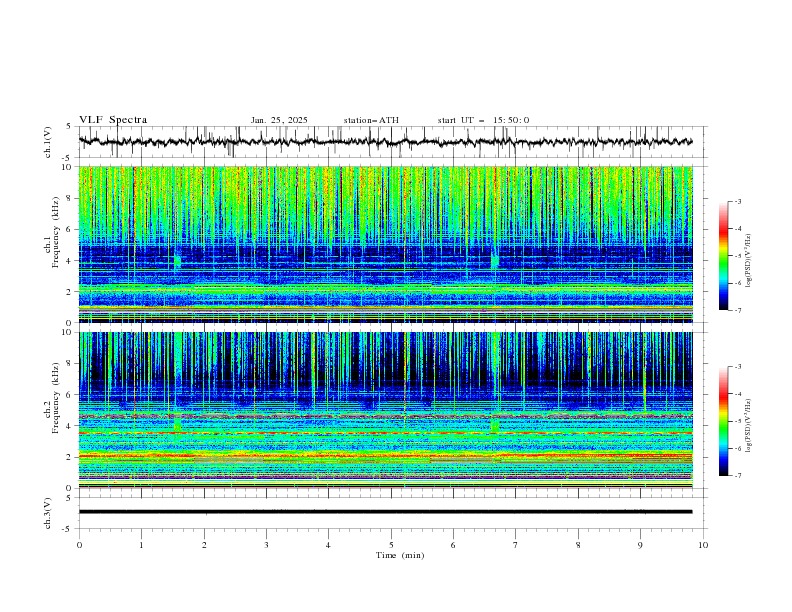
Task: Click the upper PSD color scale bar
Action: point(723,256)
